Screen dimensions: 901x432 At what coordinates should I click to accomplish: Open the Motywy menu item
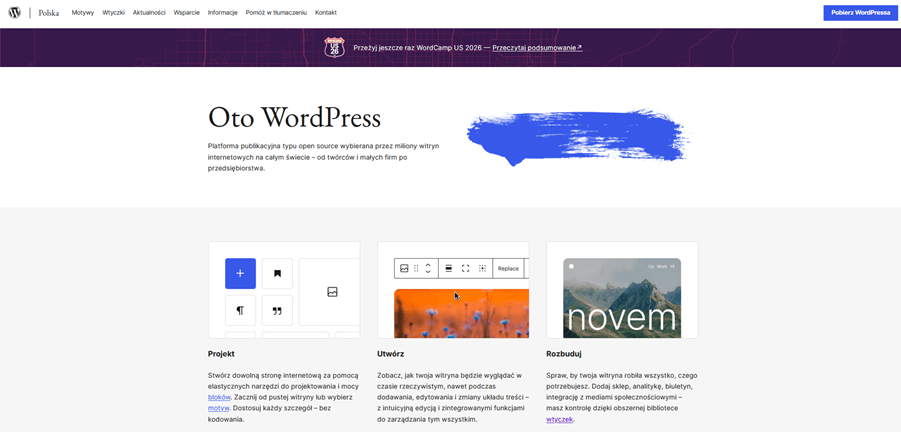pyautogui.click(x=83, y=13)
